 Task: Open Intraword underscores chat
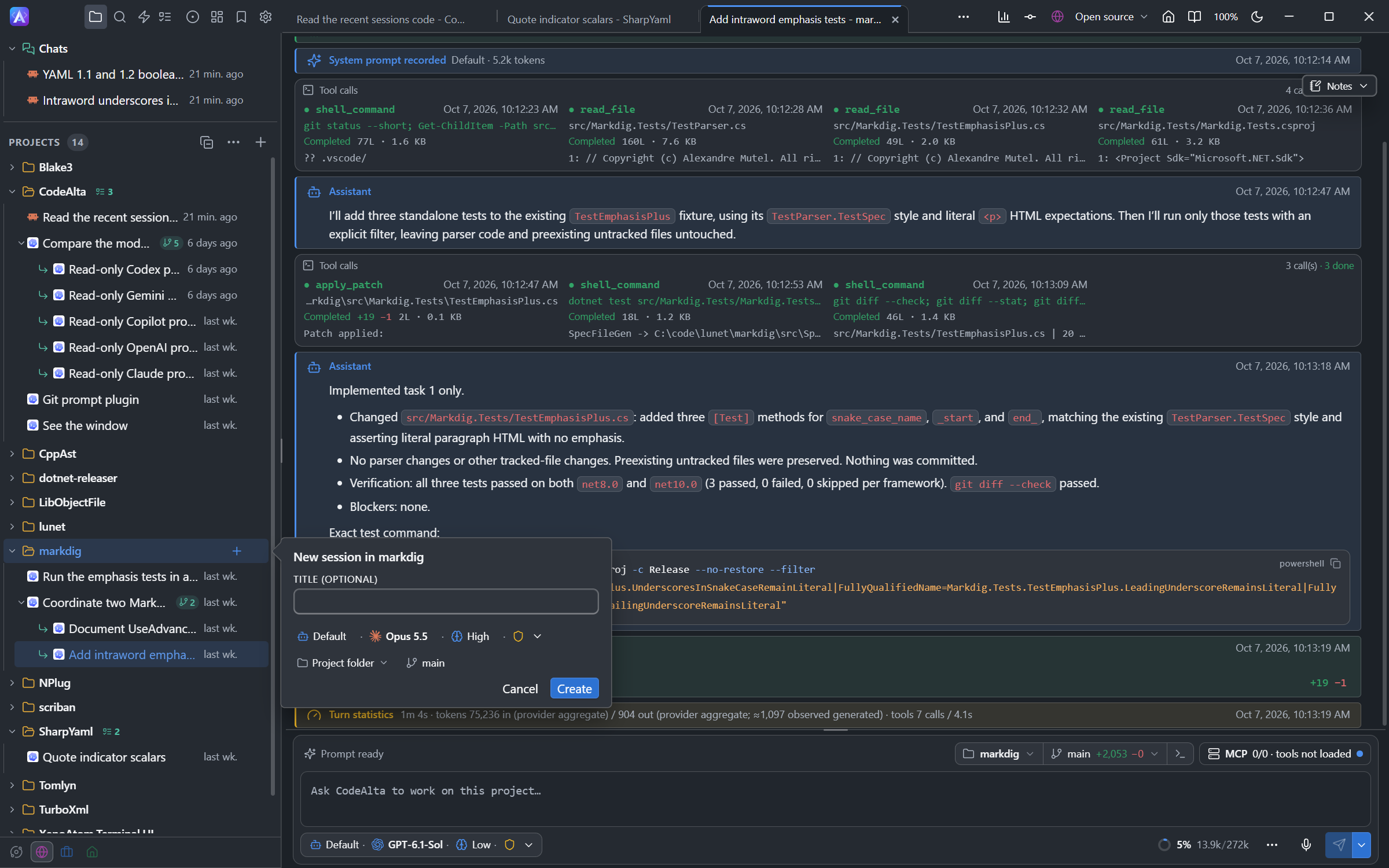click(x=135, y=100)
